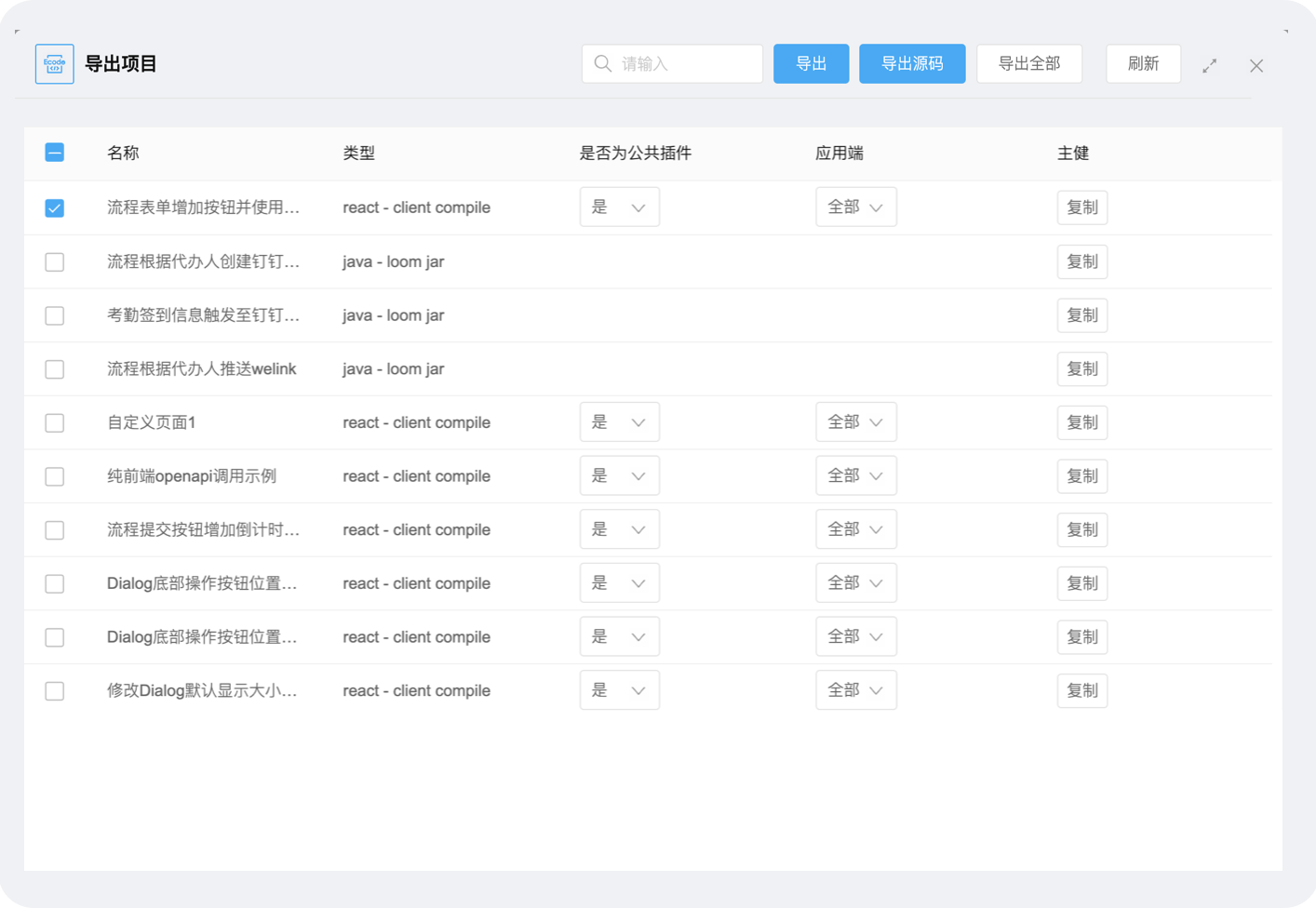
Task: Click 复制 for 流程根据代办人创建钉钉…
Action: [1082, 261]
